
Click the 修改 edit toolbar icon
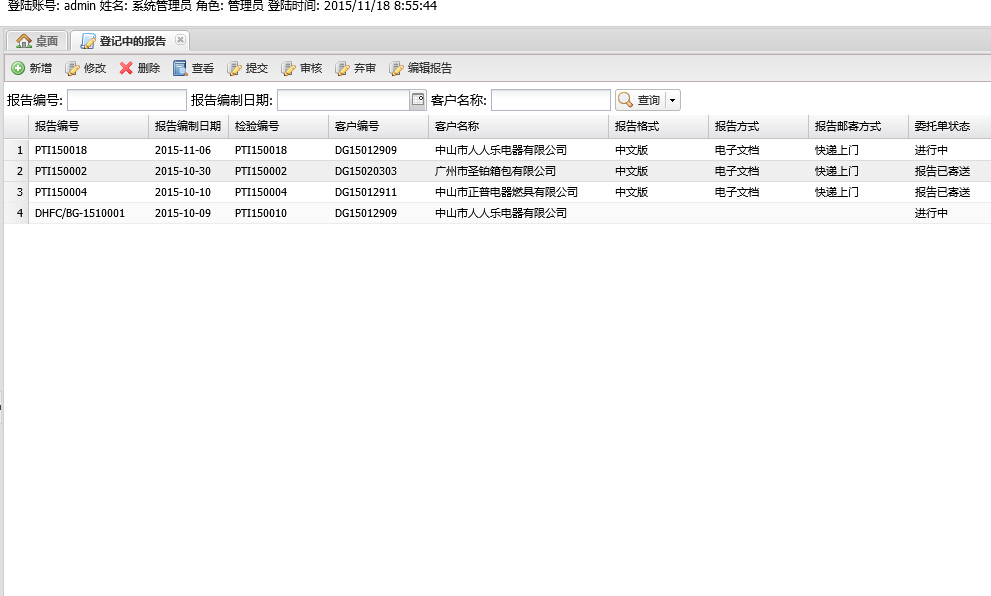click(x=72, y=68)
